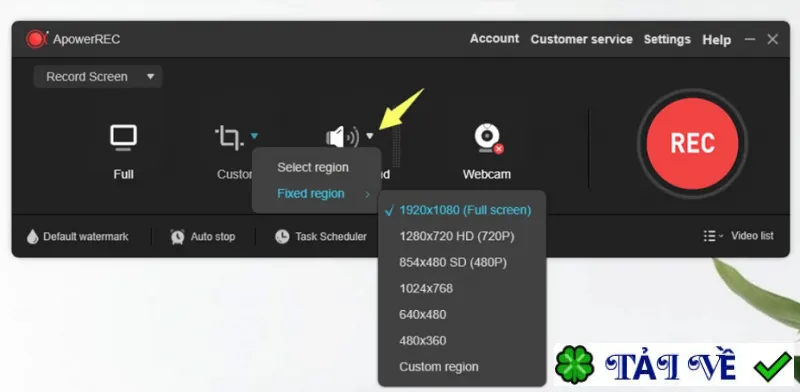
Task: Click the Auto stop alarm clock icon
Action: (178, 236)
